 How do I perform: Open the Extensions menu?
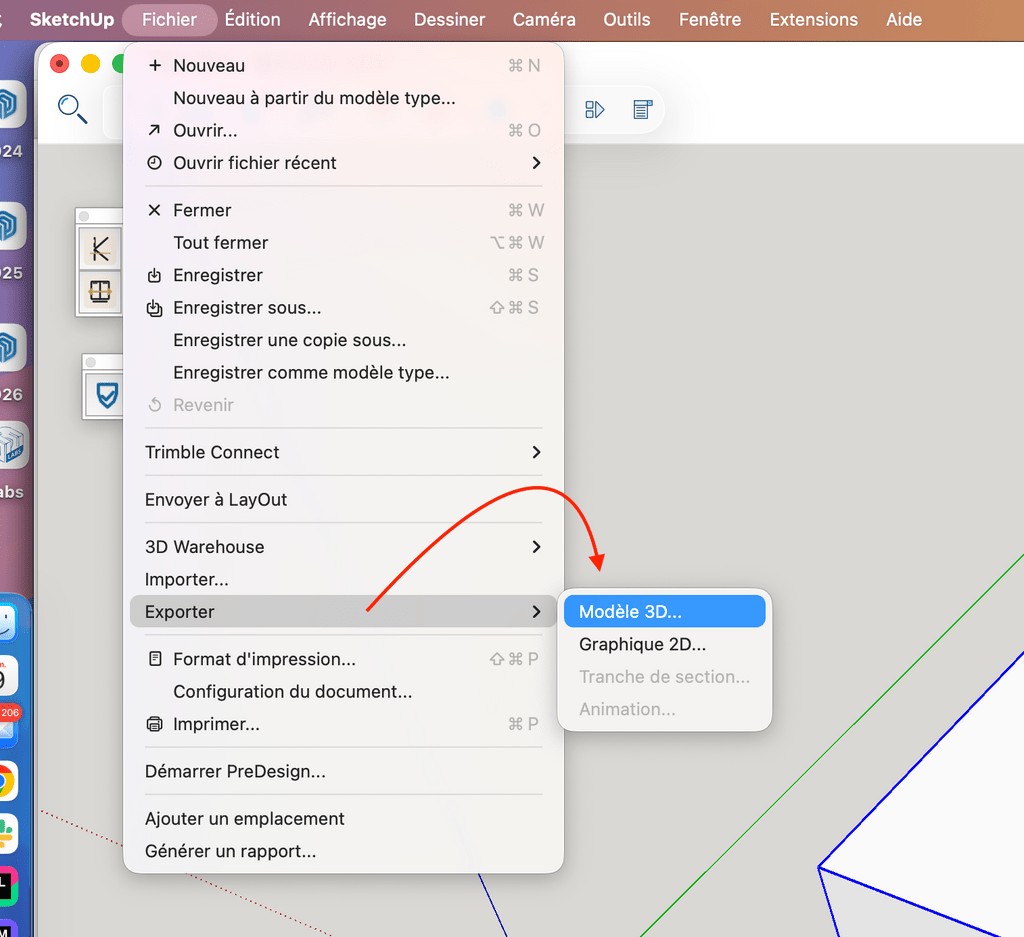[x=814, y=20]
